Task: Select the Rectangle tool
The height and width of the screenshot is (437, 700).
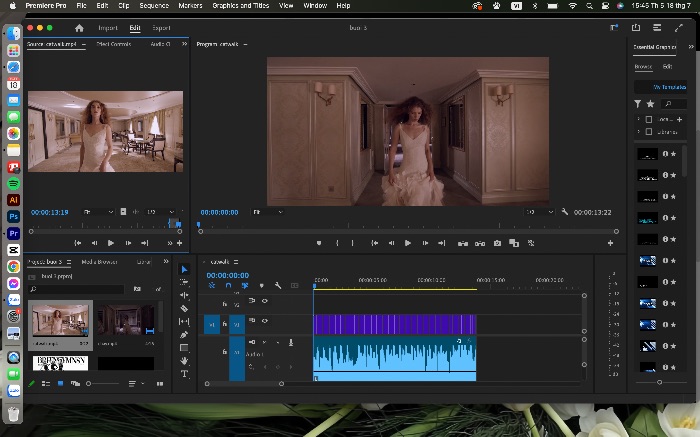Action: 184,347
